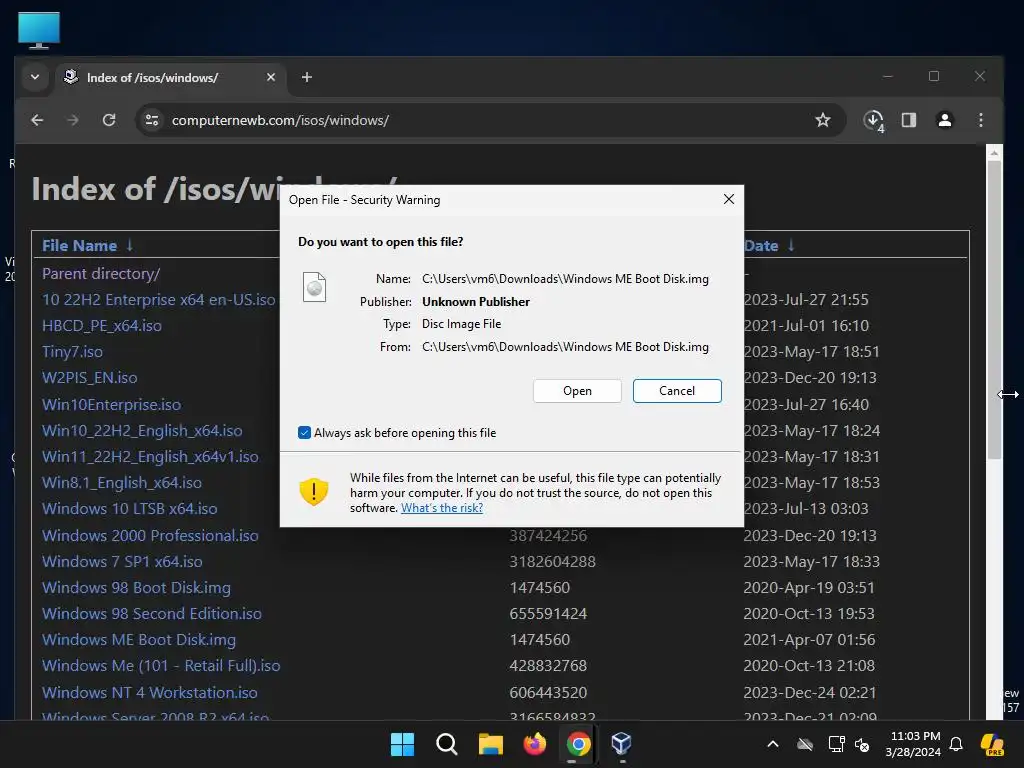Open site information icon in address bar
The height and width of the screenshot is (768, 1024).
pos(152,120)
